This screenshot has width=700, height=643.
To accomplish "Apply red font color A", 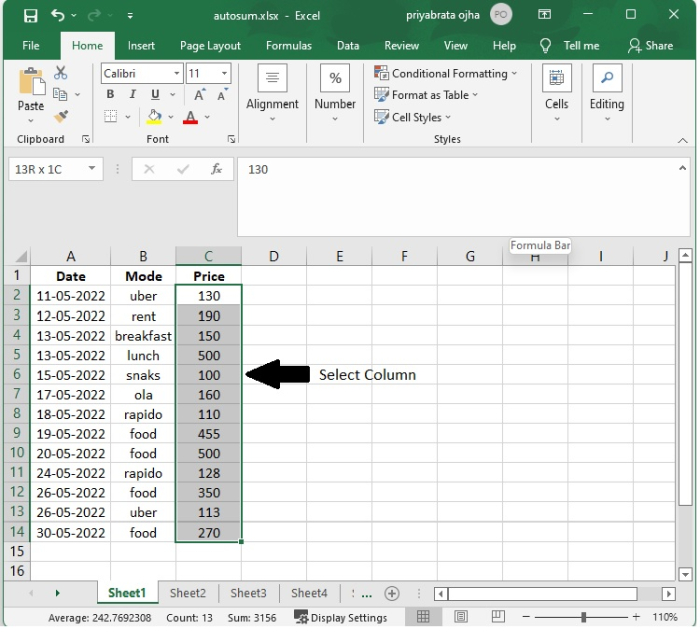I will (190, 117).
